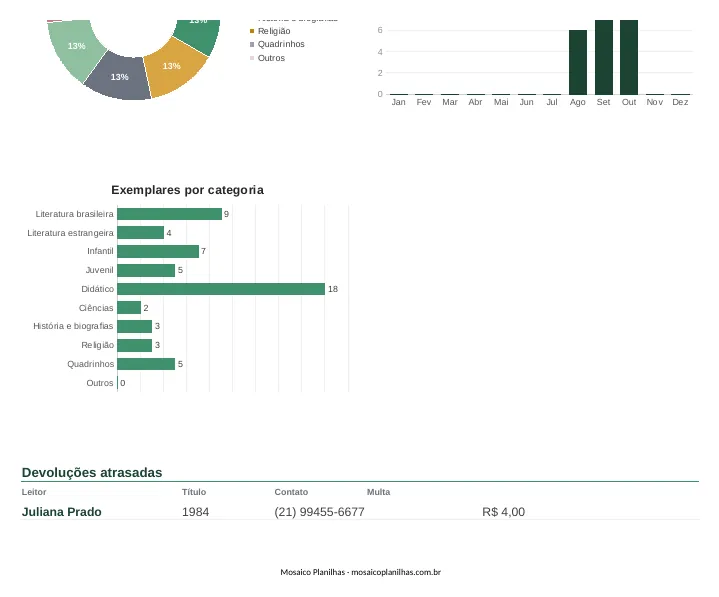Click the value 9 beside Literatura brasileira
This screenshot has width=719, height=597.
(x=226, y=214)
